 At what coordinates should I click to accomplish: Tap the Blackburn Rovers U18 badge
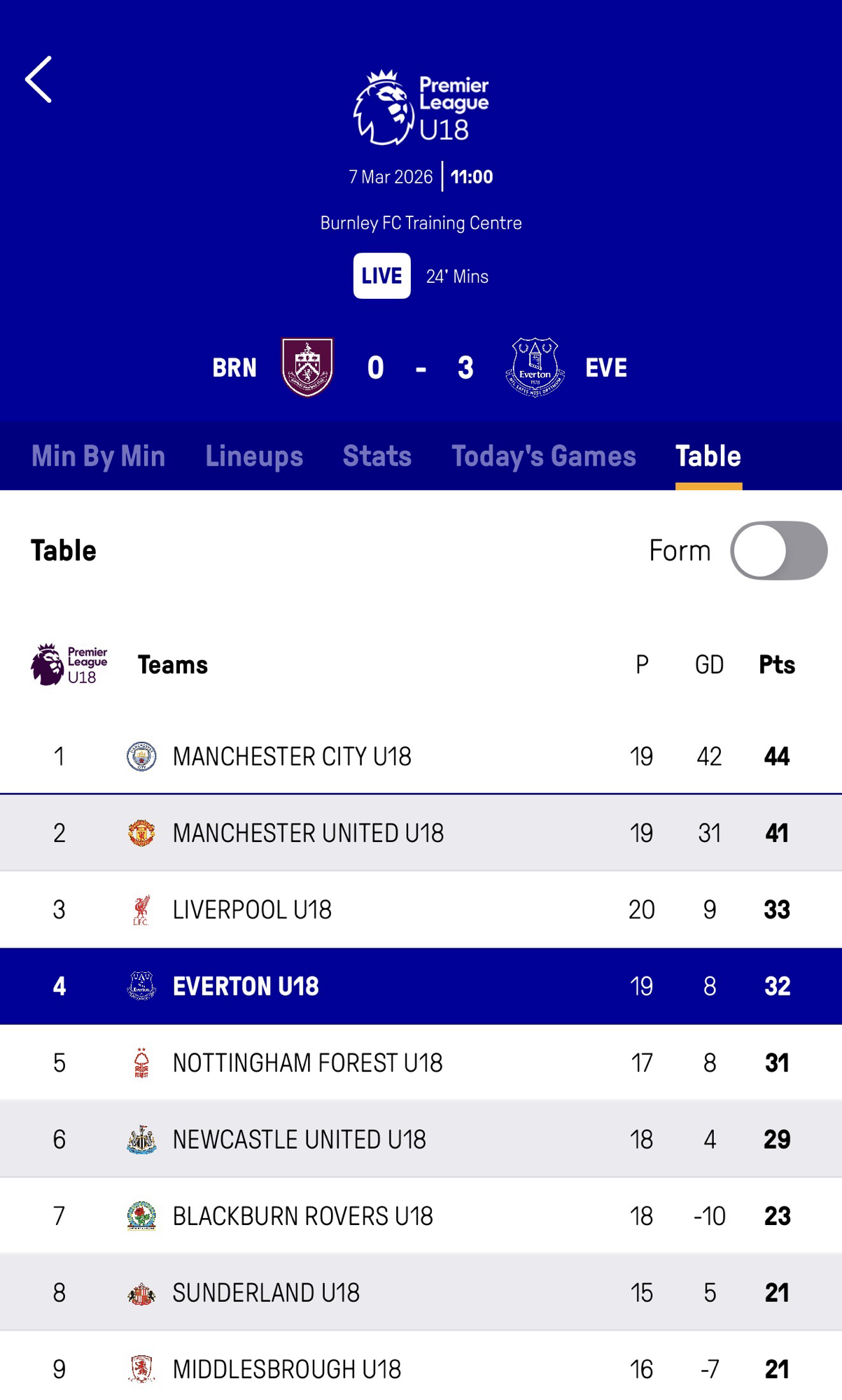pos(141,1216)
